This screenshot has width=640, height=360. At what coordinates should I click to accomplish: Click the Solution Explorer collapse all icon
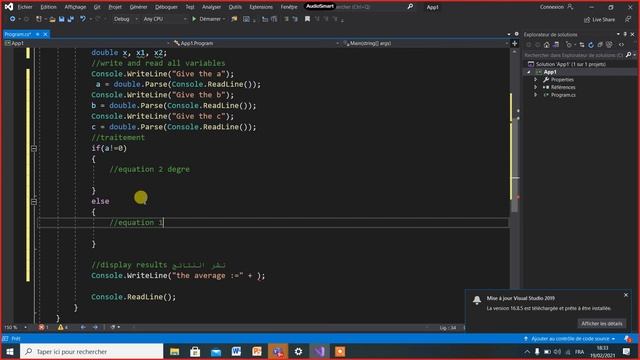pyautogui.click(x=600, y=45)
